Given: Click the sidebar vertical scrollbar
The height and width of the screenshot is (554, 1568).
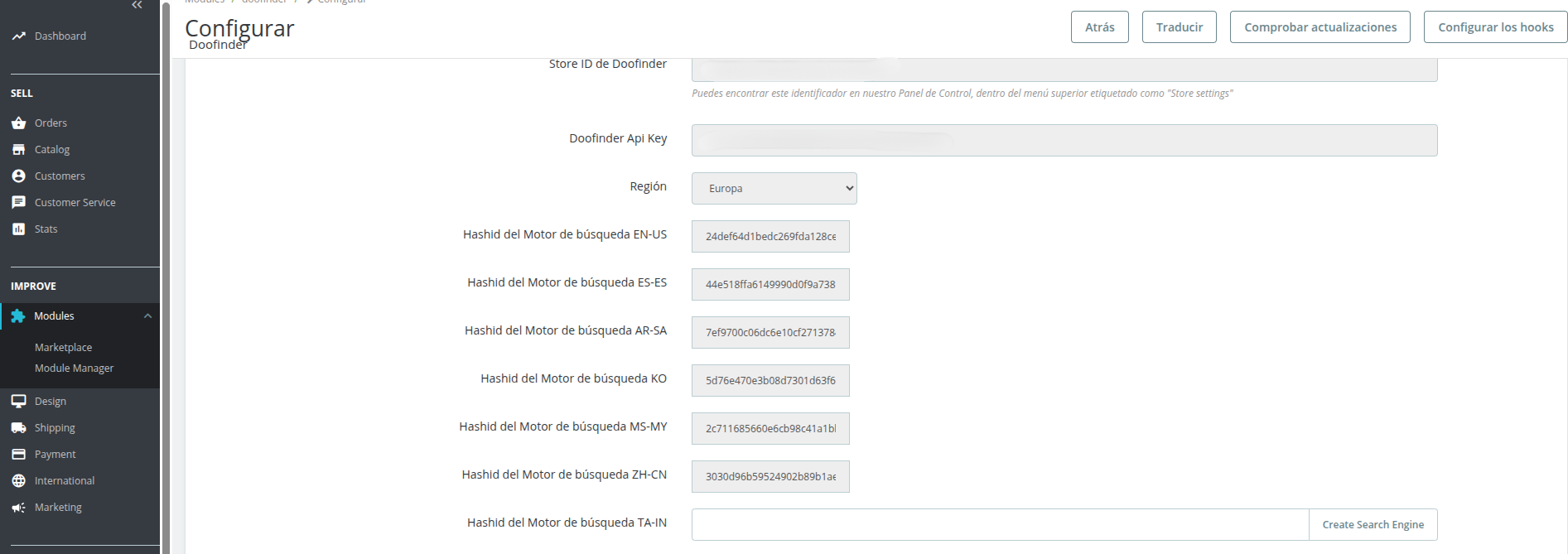Looking at the screenshot, I should [x=166, y=277].
